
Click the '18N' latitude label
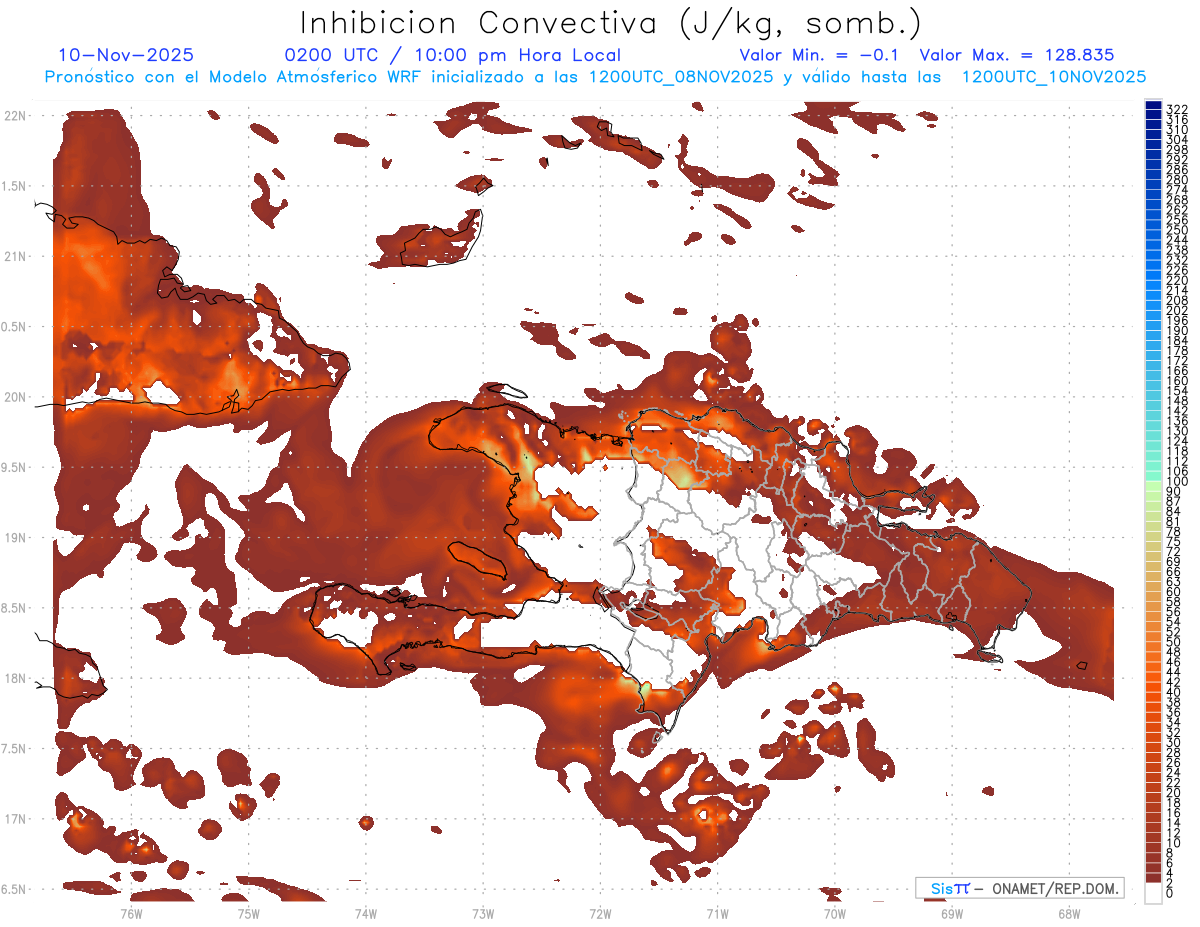click(x=17, y=679)
